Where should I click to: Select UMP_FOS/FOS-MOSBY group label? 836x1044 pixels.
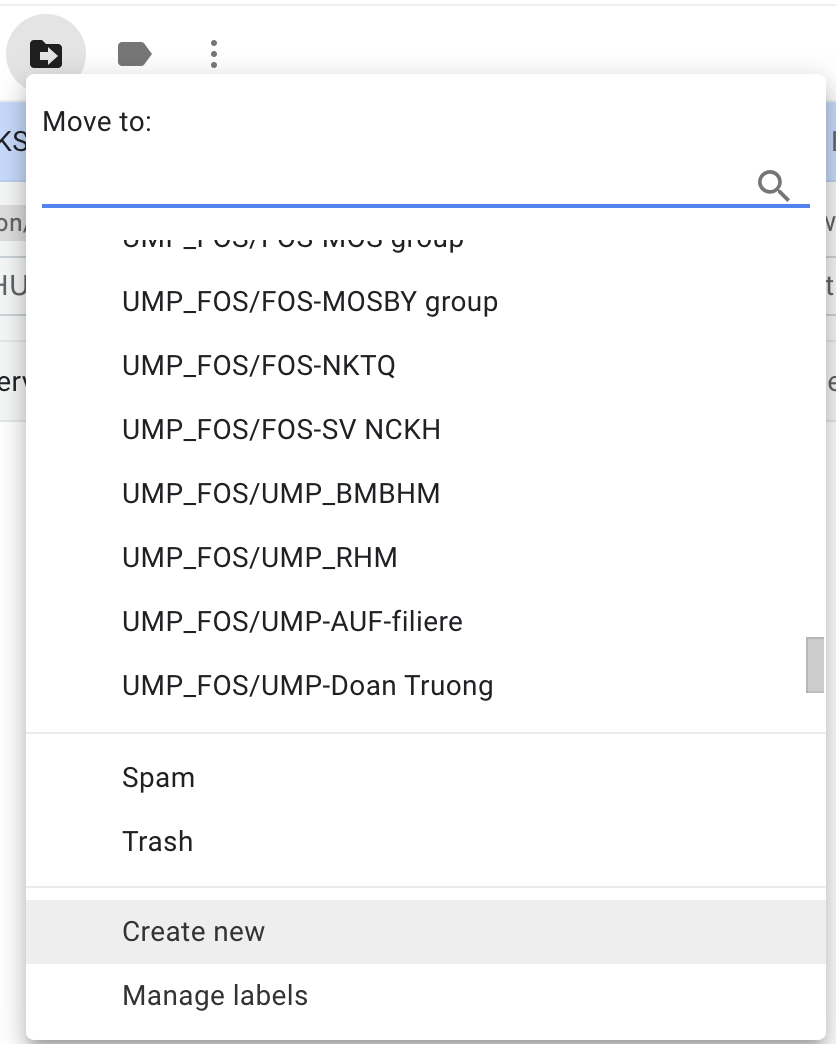point(310,302)
